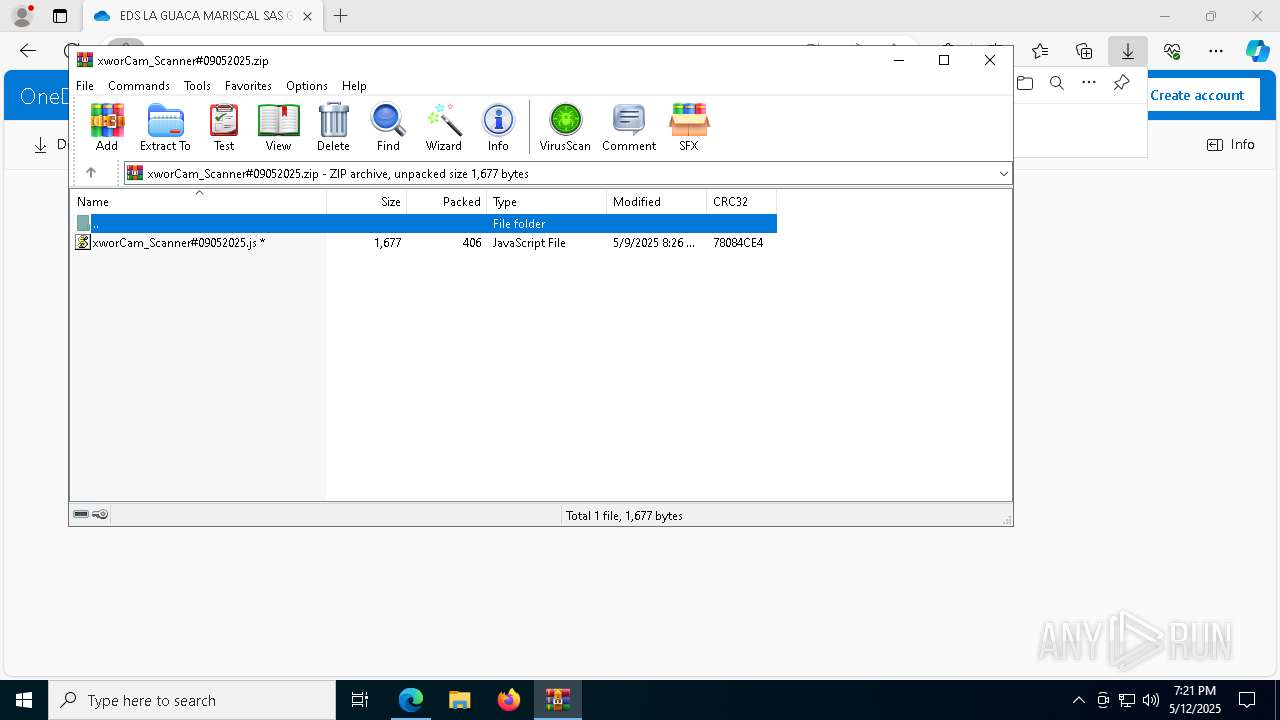This screenshot has height=720, width=1280.
Task: Open the Info pane in OneDrive
Action: [1231, 145]
